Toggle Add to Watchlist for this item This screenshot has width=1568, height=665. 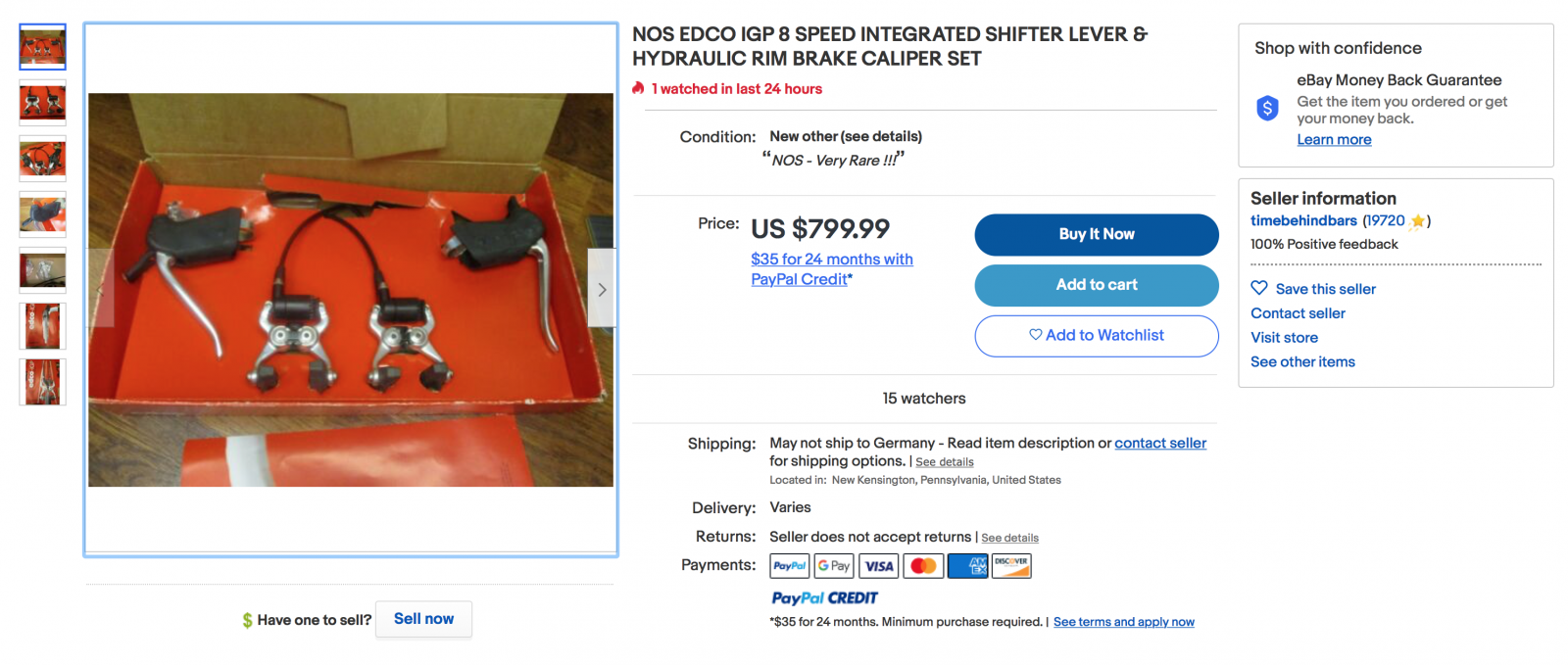click(1096, 336)
